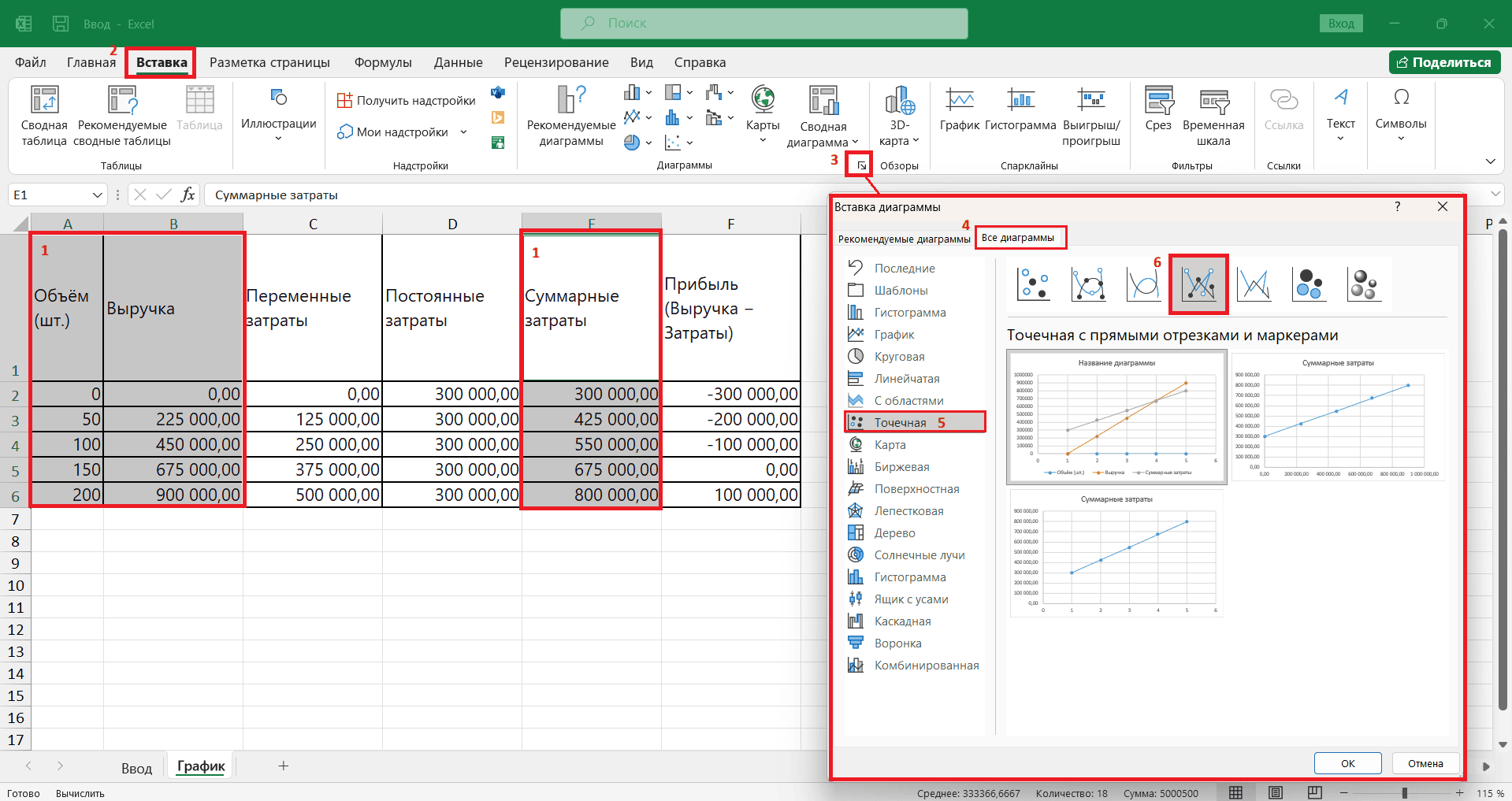Select the 3-D bubble chart subtype
The width and height of the screenshot is (1512, 801).
1364,284
